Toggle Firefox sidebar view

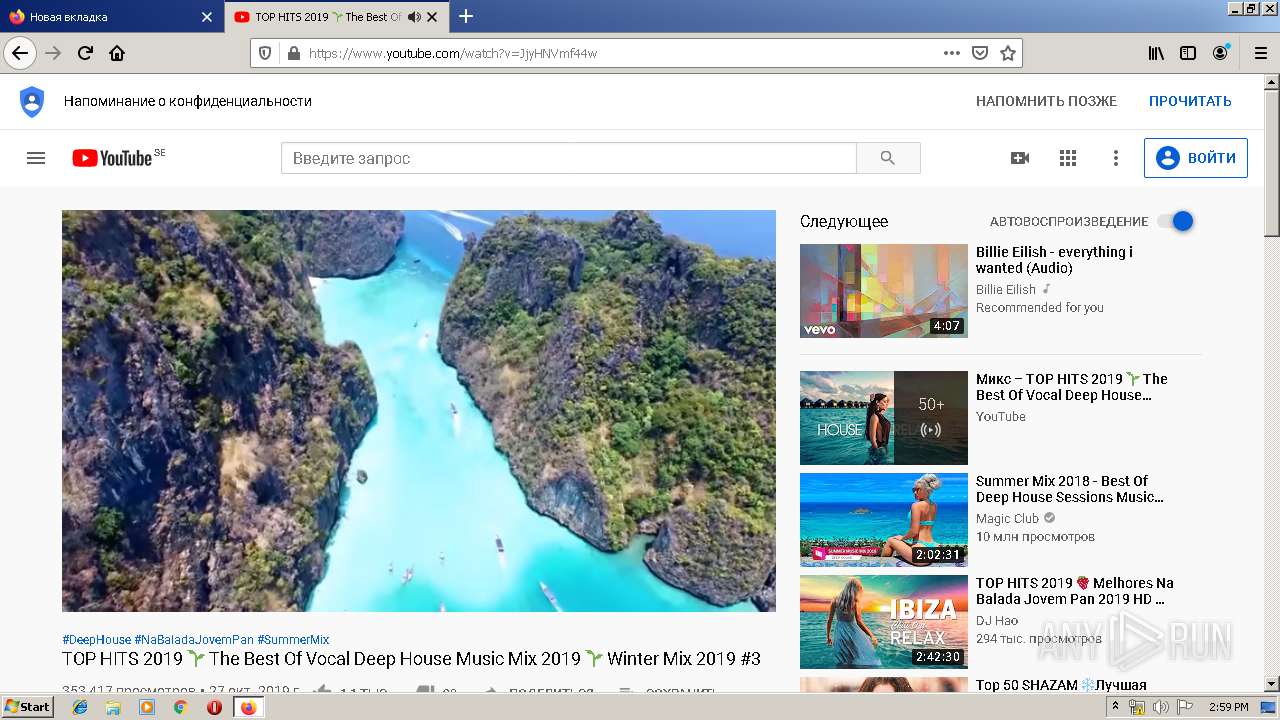click(1188, 53)
